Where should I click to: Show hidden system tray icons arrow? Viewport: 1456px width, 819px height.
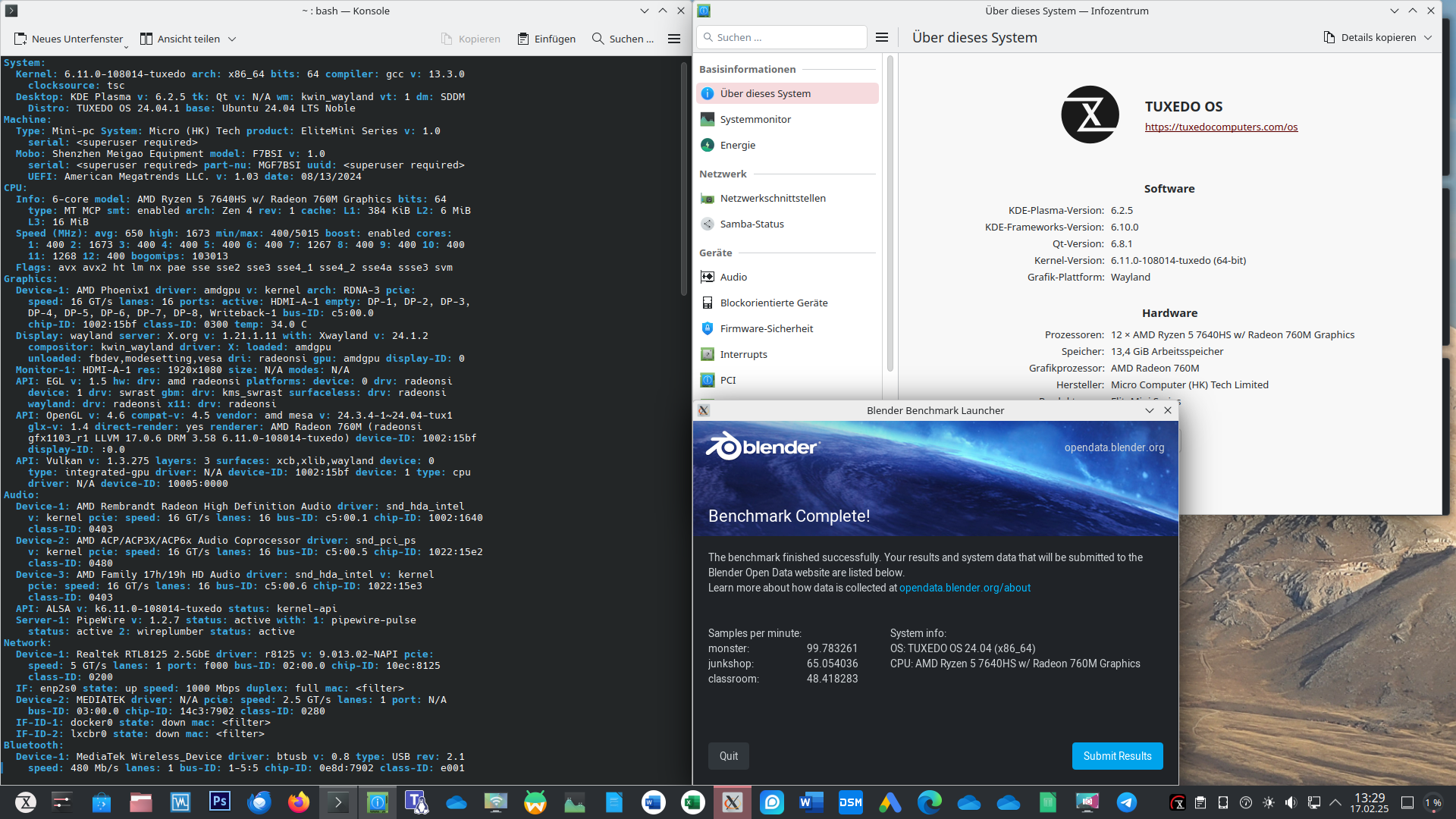click(1335, 802)
